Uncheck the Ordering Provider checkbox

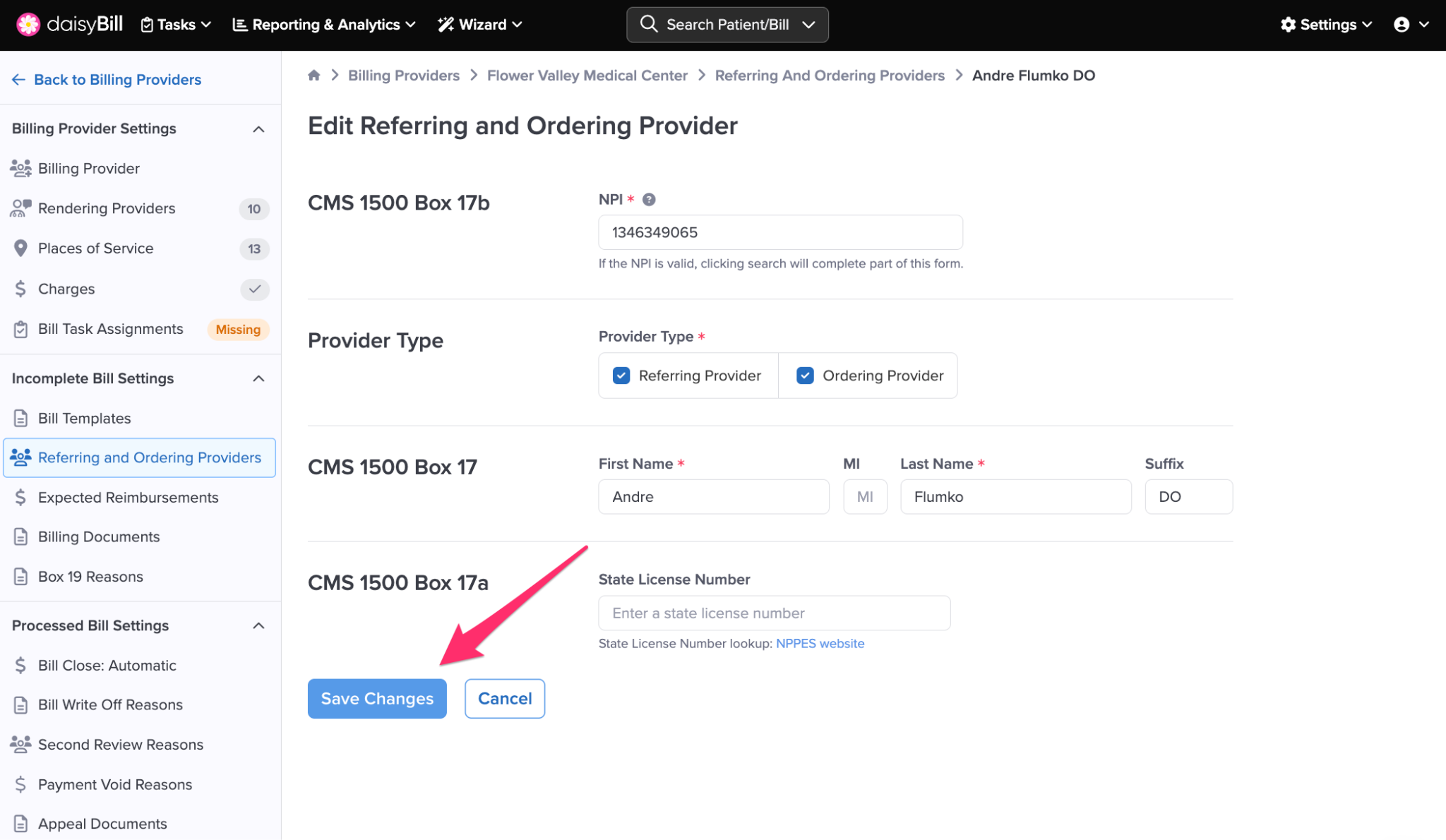(805, 376)
